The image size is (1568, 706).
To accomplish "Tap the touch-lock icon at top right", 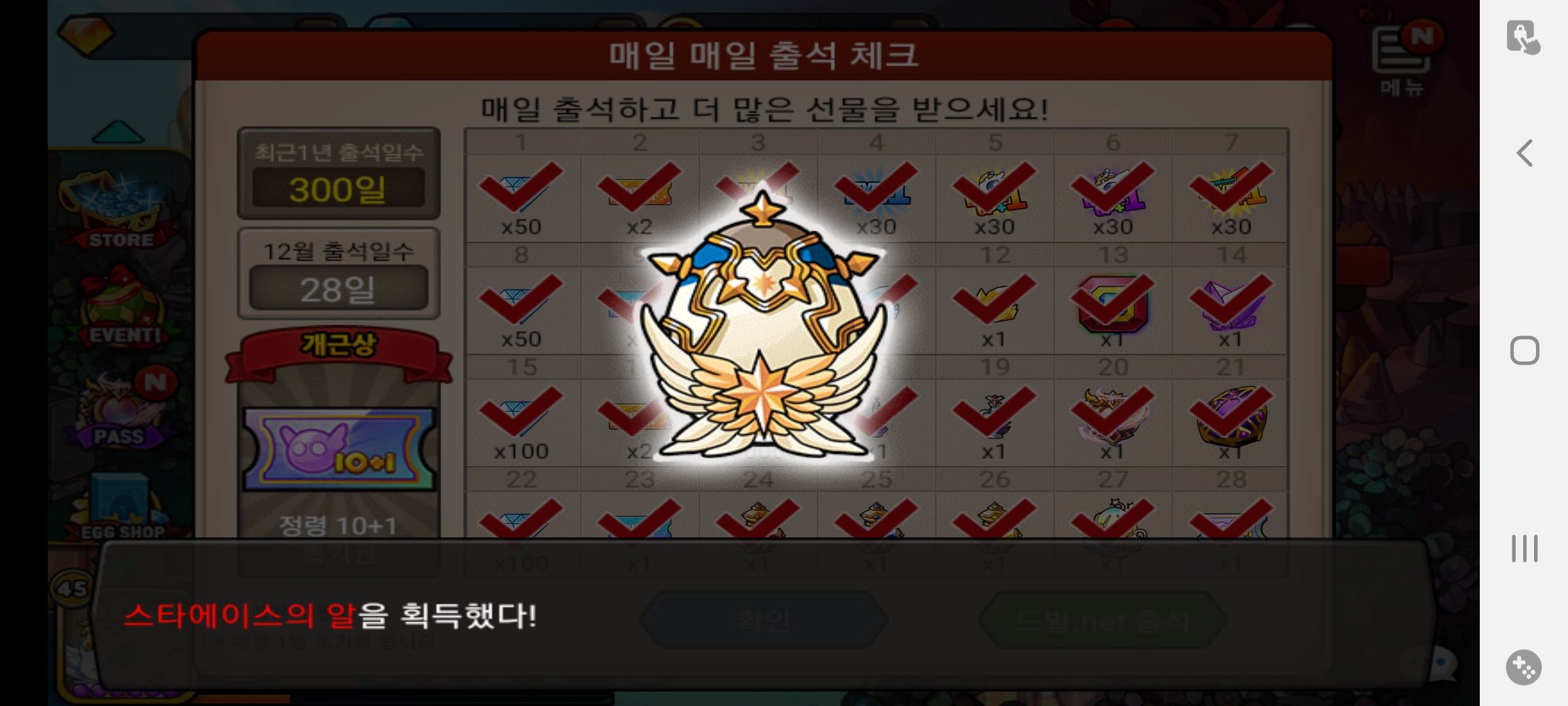I will click(x=1524, y=37).
